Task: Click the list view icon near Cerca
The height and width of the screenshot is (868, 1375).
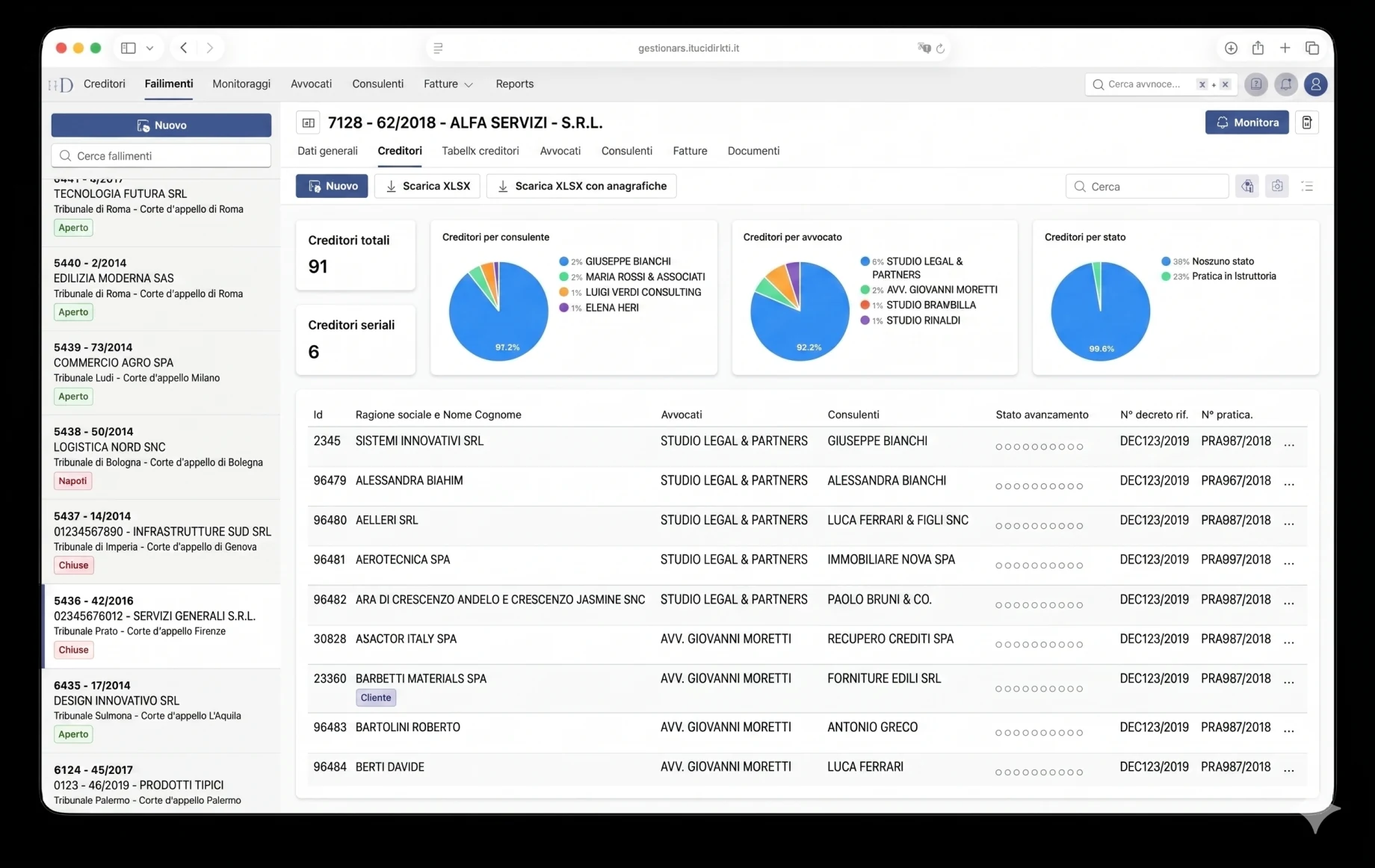Action: (x=1307, y=186)
